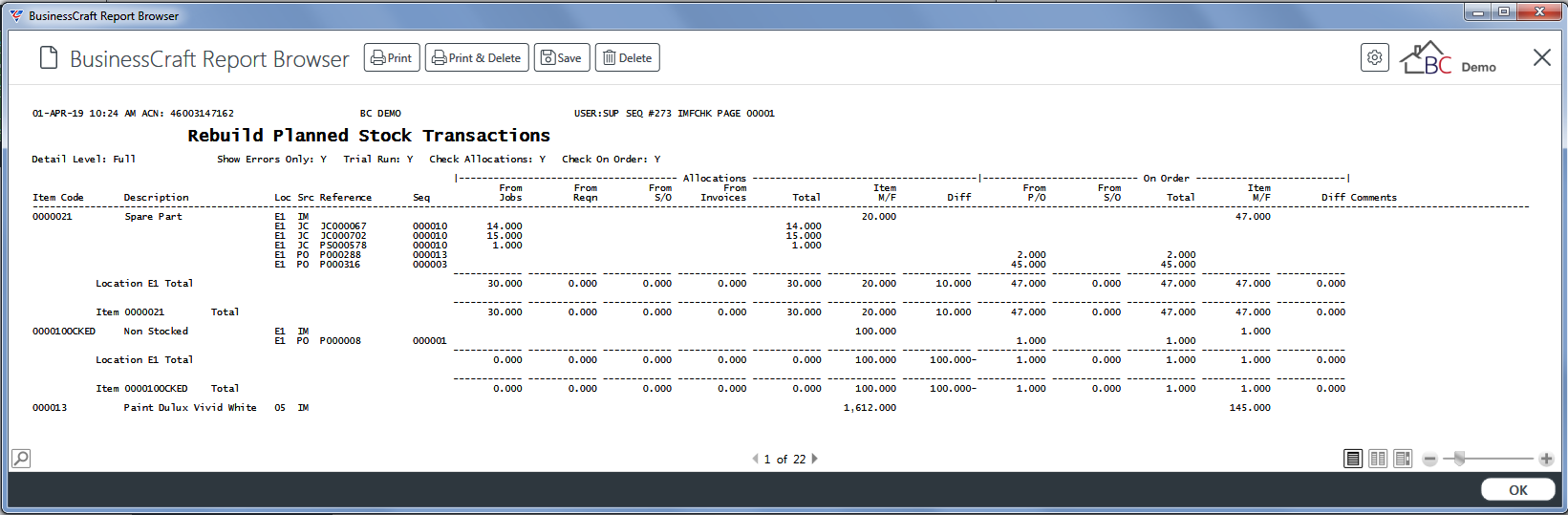Zoom in with the plus icon
This screenshot has height=515, width=1568.
pos(1546,460)
